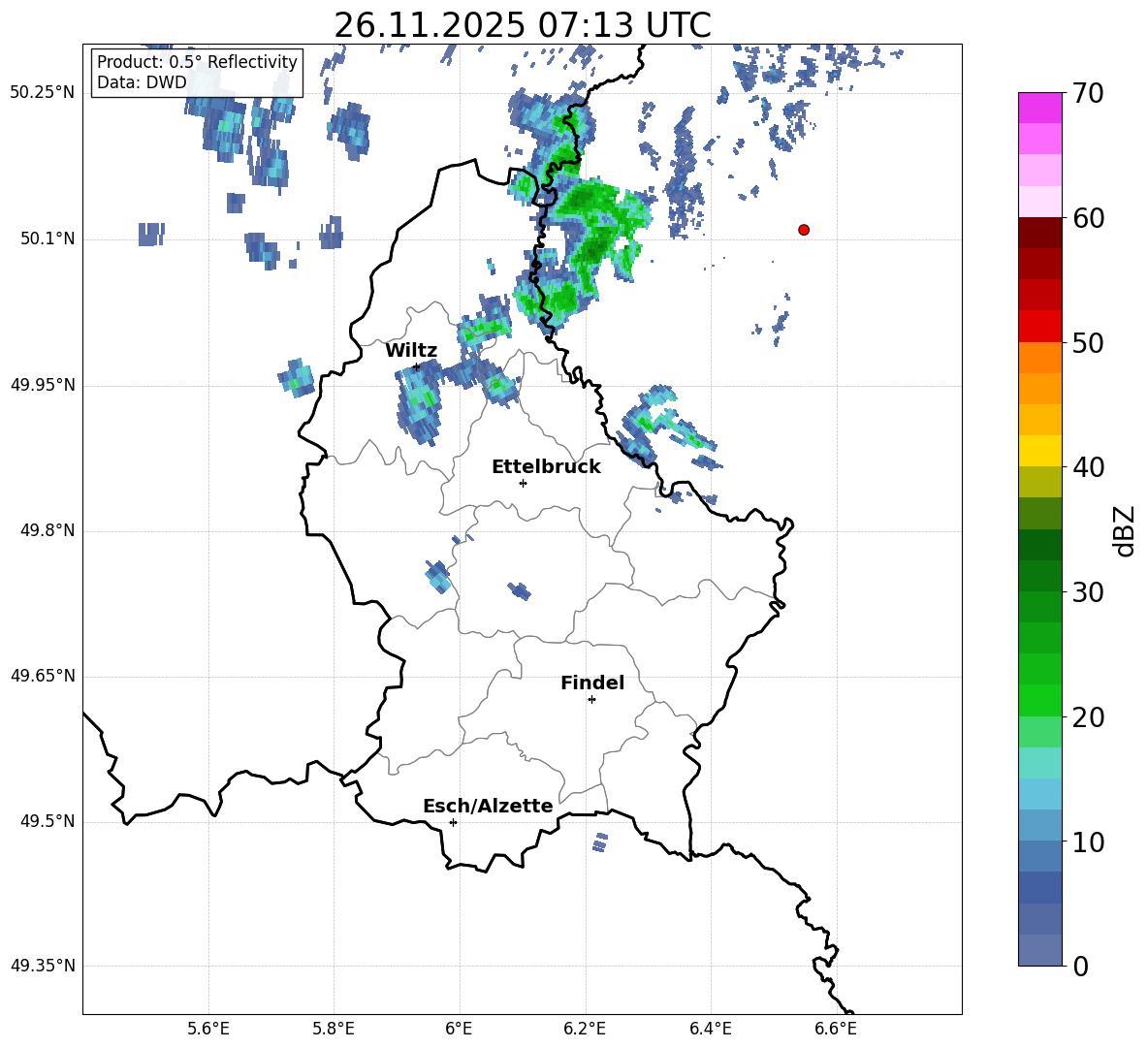This screenshot has height=1048, width=1148.
Task: Click the 5.8°E longitude tick label
Action: (334, 1029)
